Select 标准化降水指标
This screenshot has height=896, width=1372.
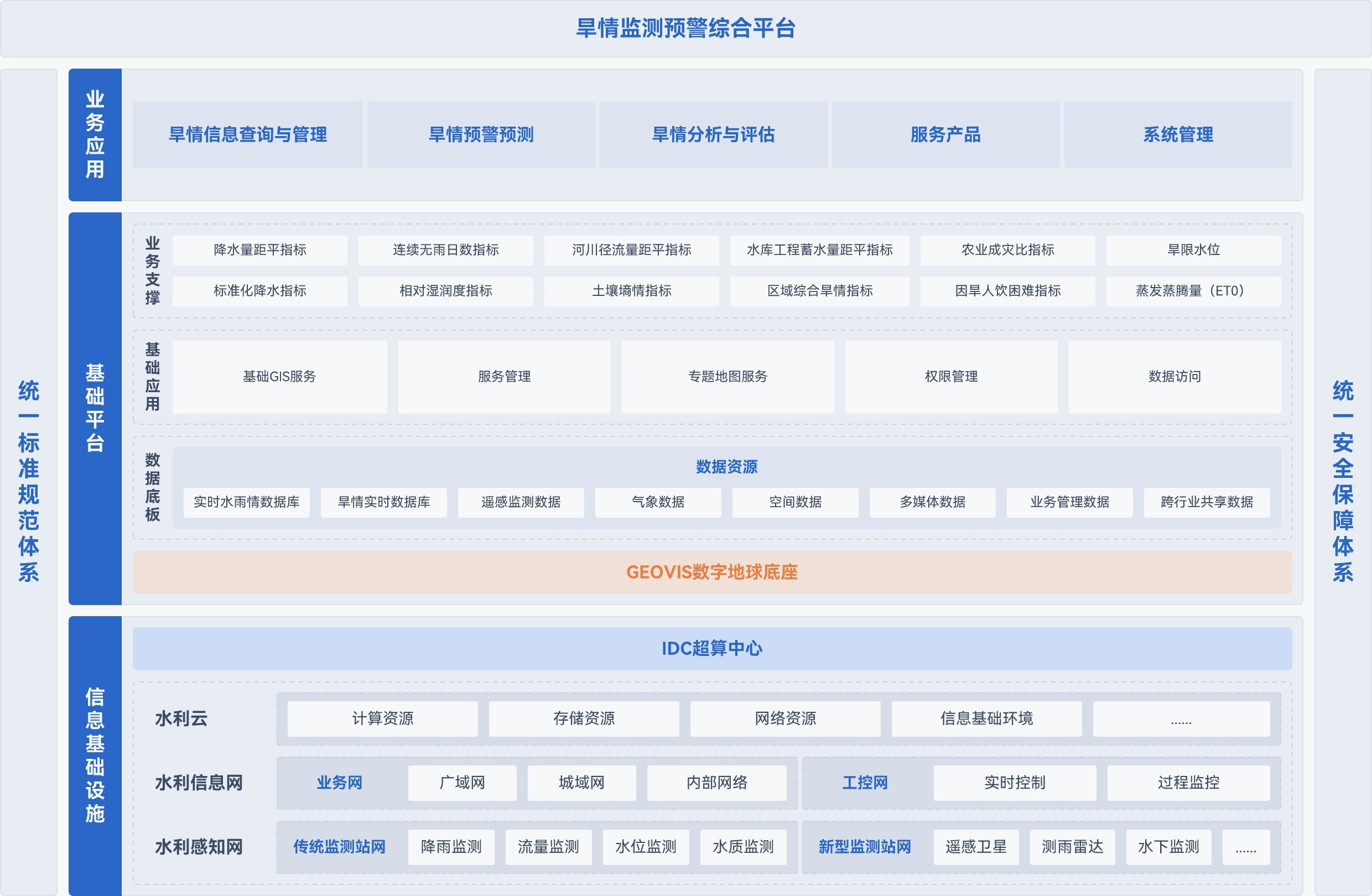click(260, 291)
